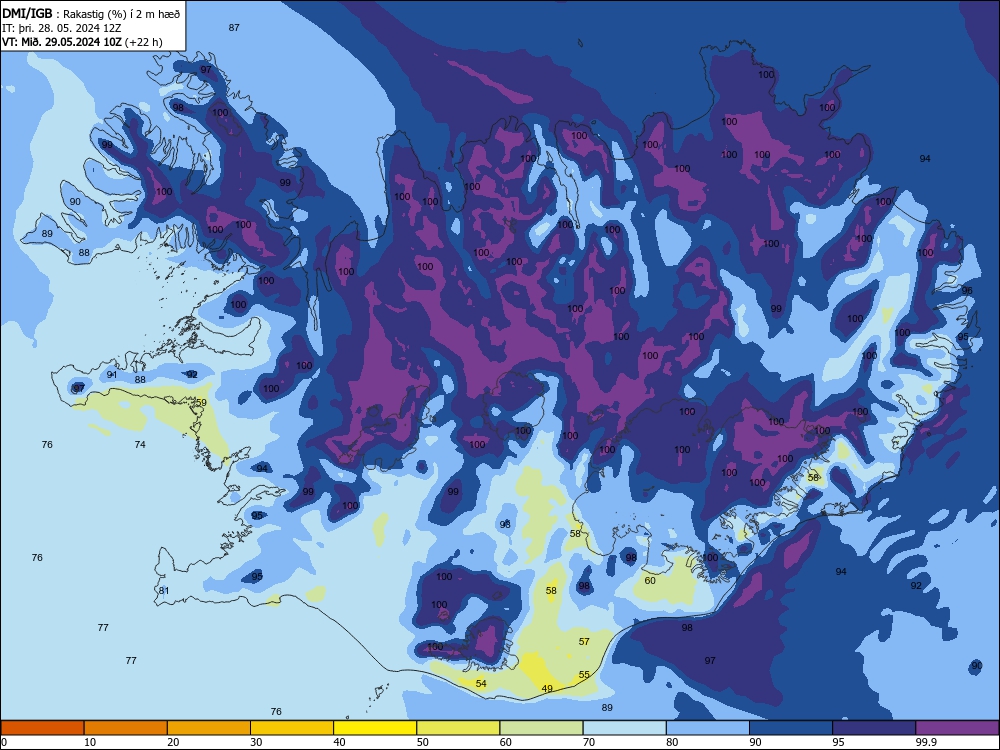Image resolution: width=1000 pixels, height=750 pixels.
Task: Select the '40' legend tick label
Action: tap(339, 742)
